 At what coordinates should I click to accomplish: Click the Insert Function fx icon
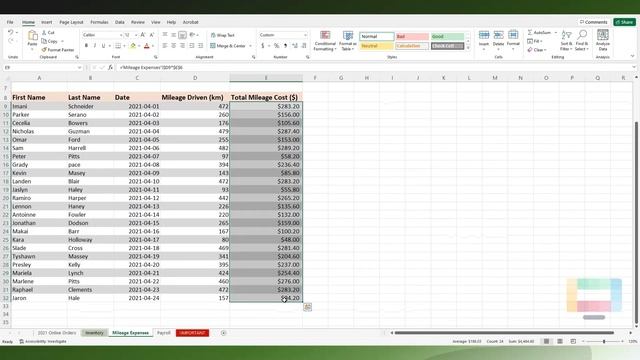click(x=110, y=67)
